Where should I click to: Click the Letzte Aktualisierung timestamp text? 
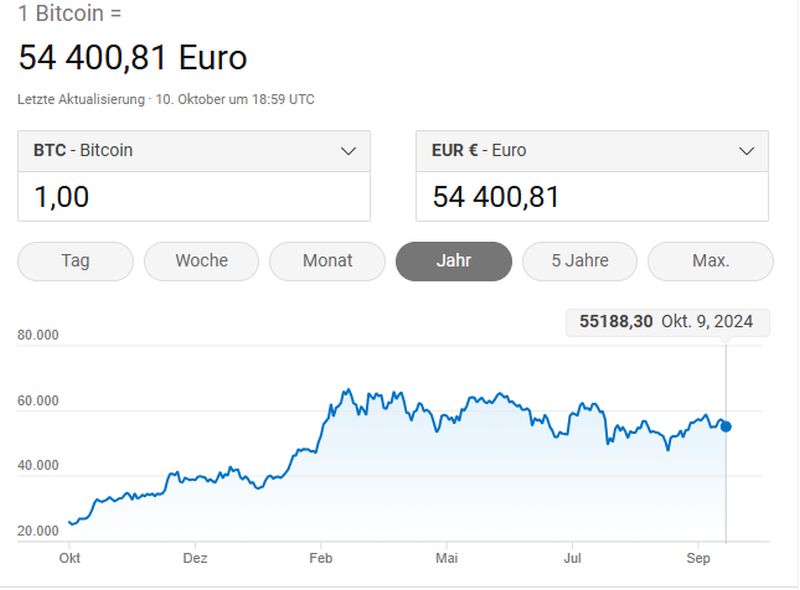166,100
